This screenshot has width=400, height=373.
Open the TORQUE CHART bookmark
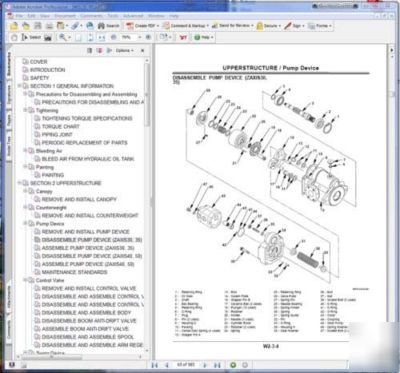(x=61, y=126)
